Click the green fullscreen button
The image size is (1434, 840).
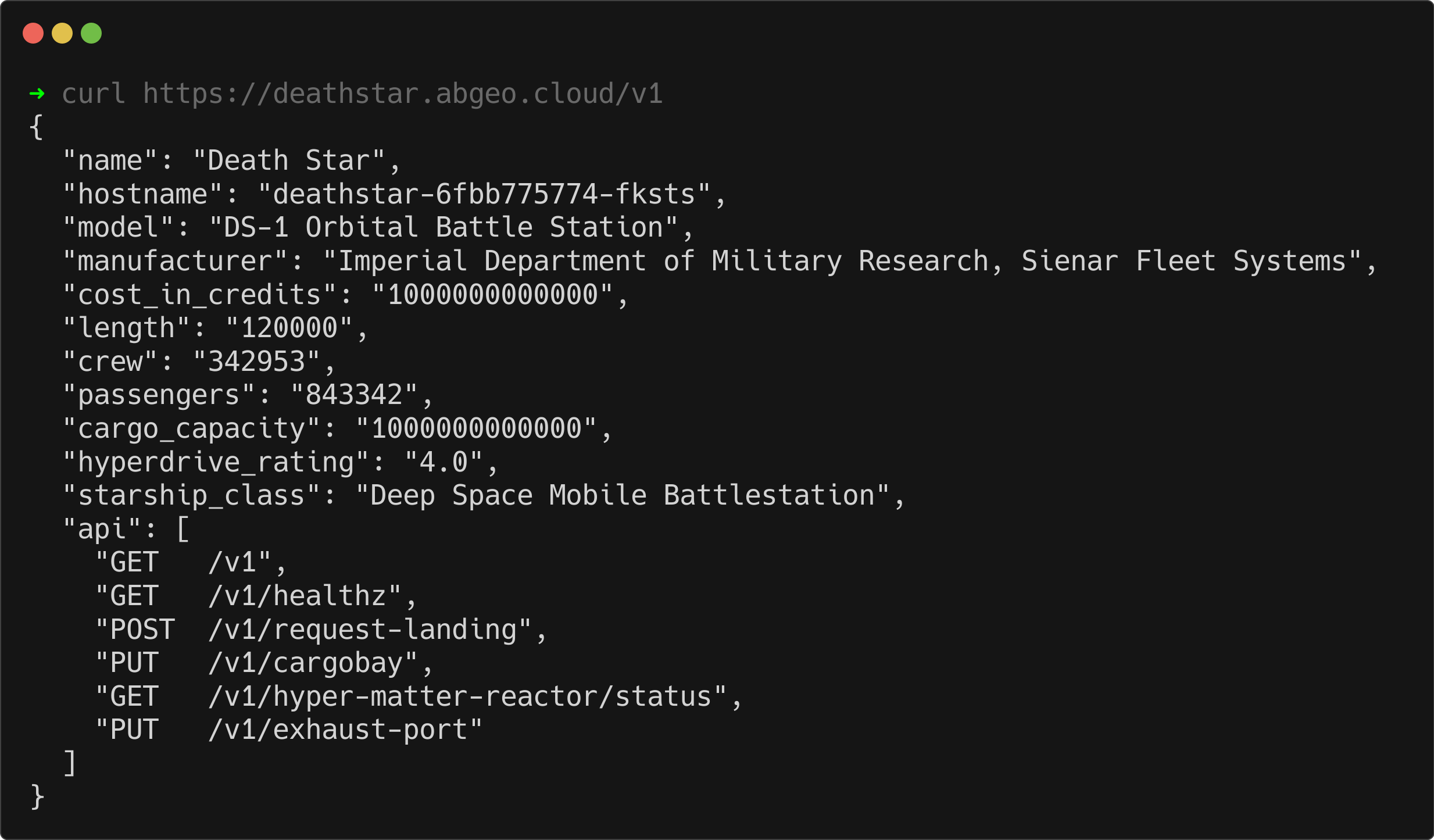(92, 30)
